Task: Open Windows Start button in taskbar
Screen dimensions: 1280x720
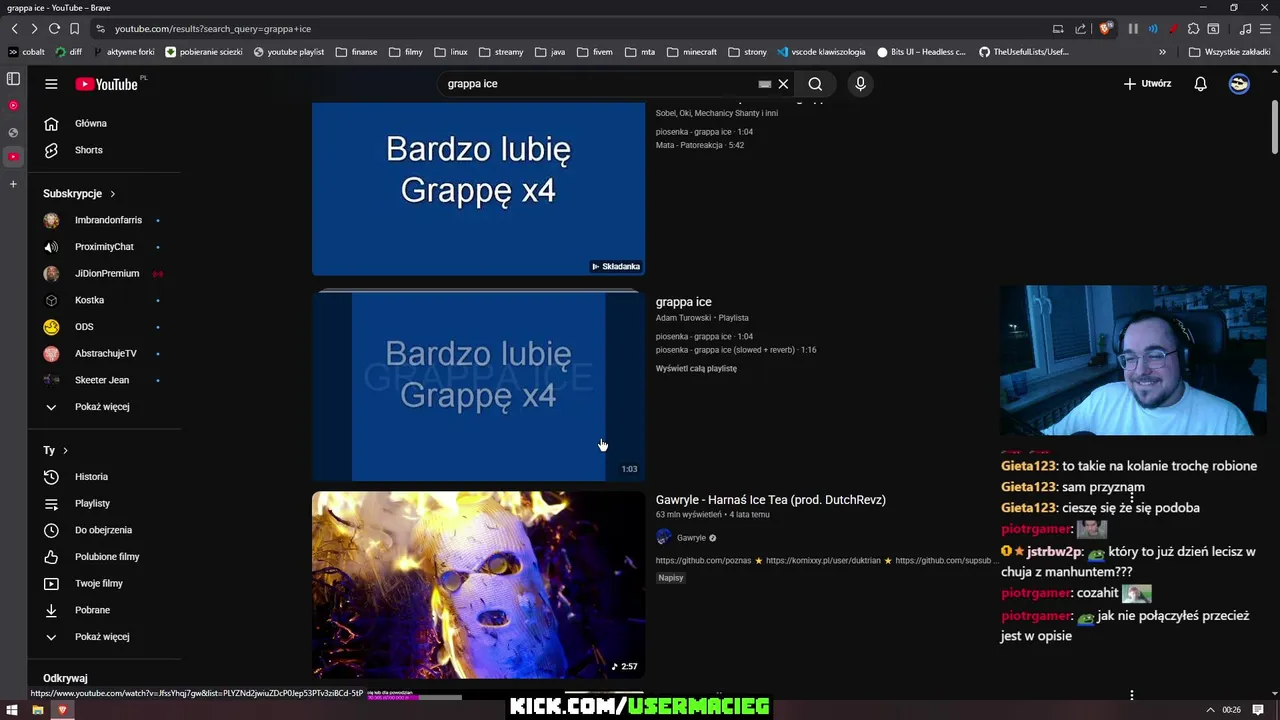Action: (x=11, y=710)
